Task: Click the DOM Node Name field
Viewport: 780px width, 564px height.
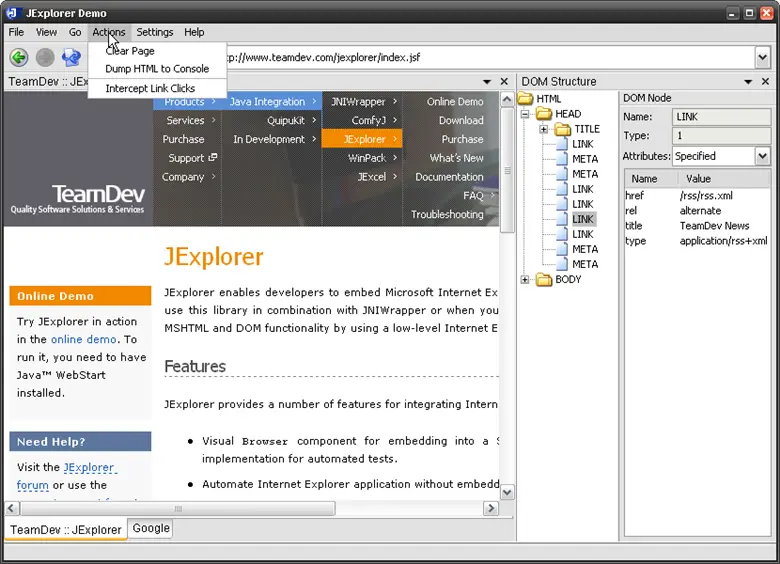Action: click(721, 117)
